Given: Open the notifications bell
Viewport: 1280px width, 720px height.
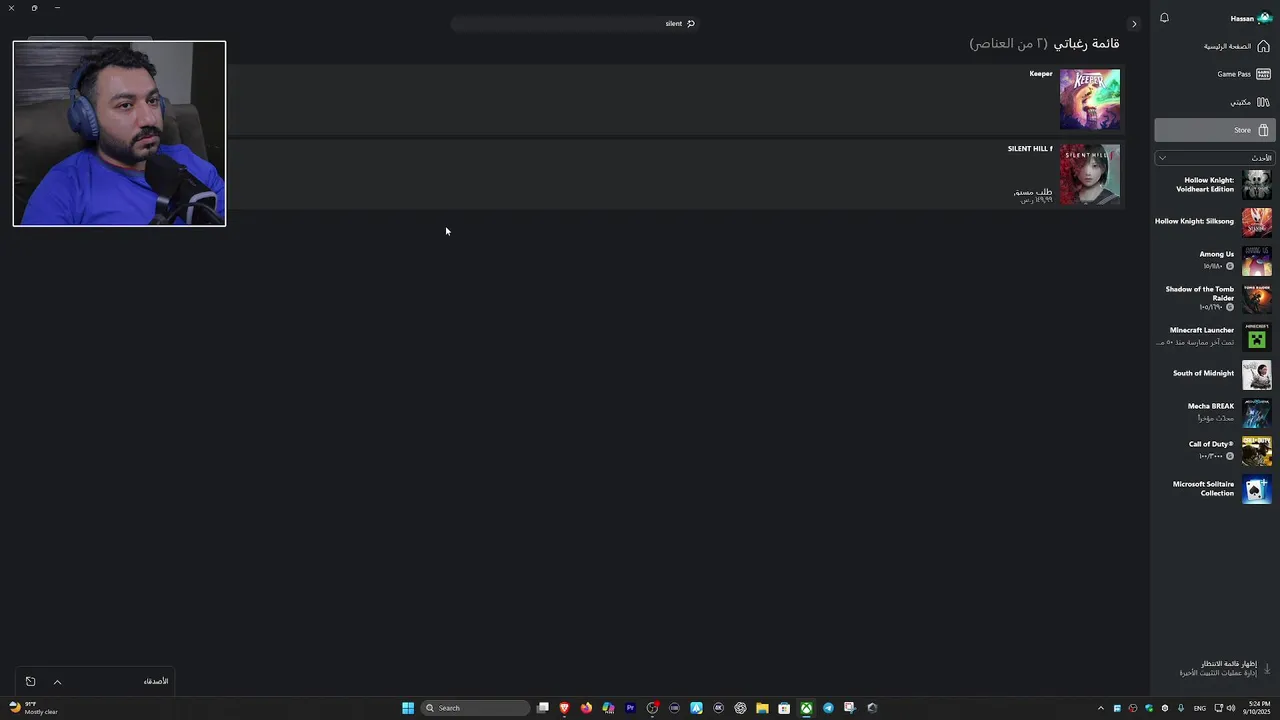Looking at the screenshot, I should pos(1164,18).
